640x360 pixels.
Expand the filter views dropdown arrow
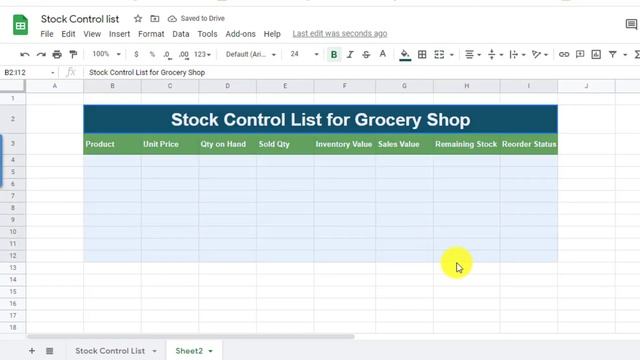625,55
